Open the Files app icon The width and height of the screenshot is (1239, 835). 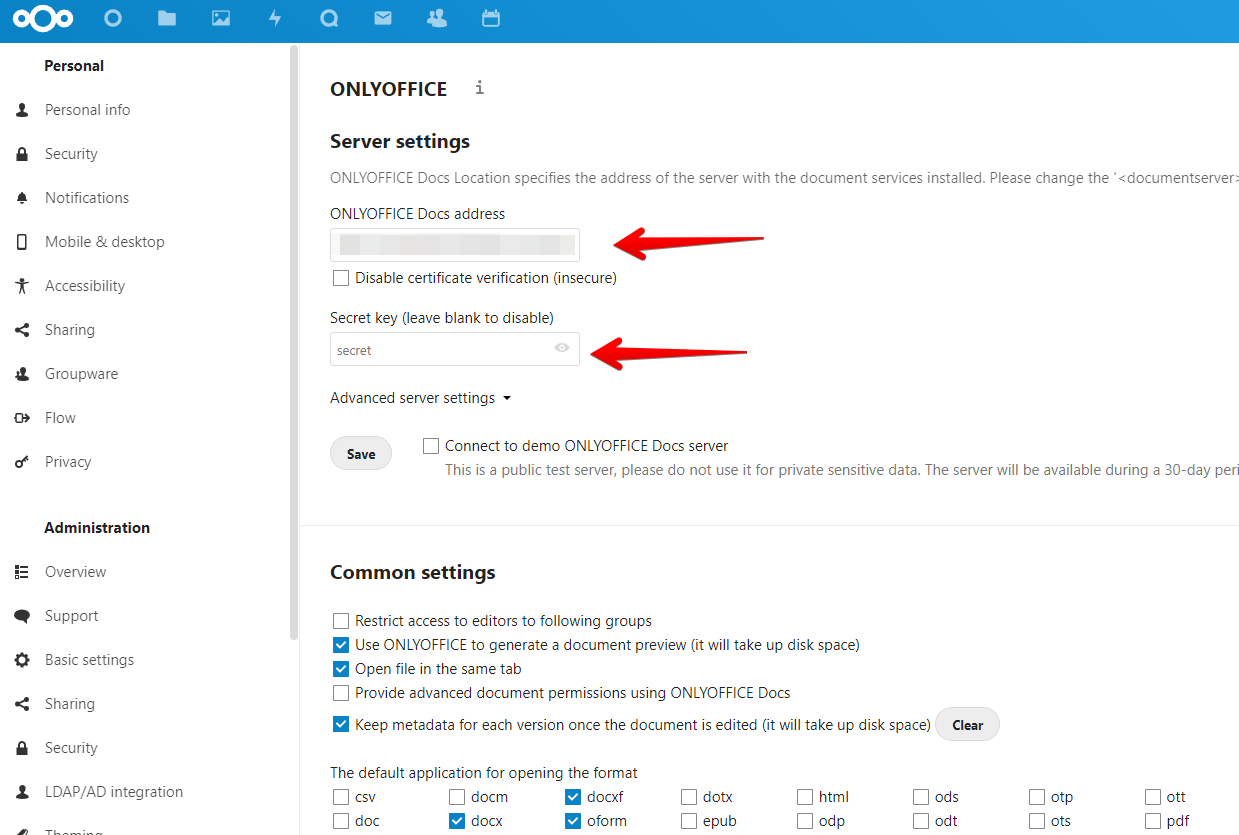click(x=167, y=18)
